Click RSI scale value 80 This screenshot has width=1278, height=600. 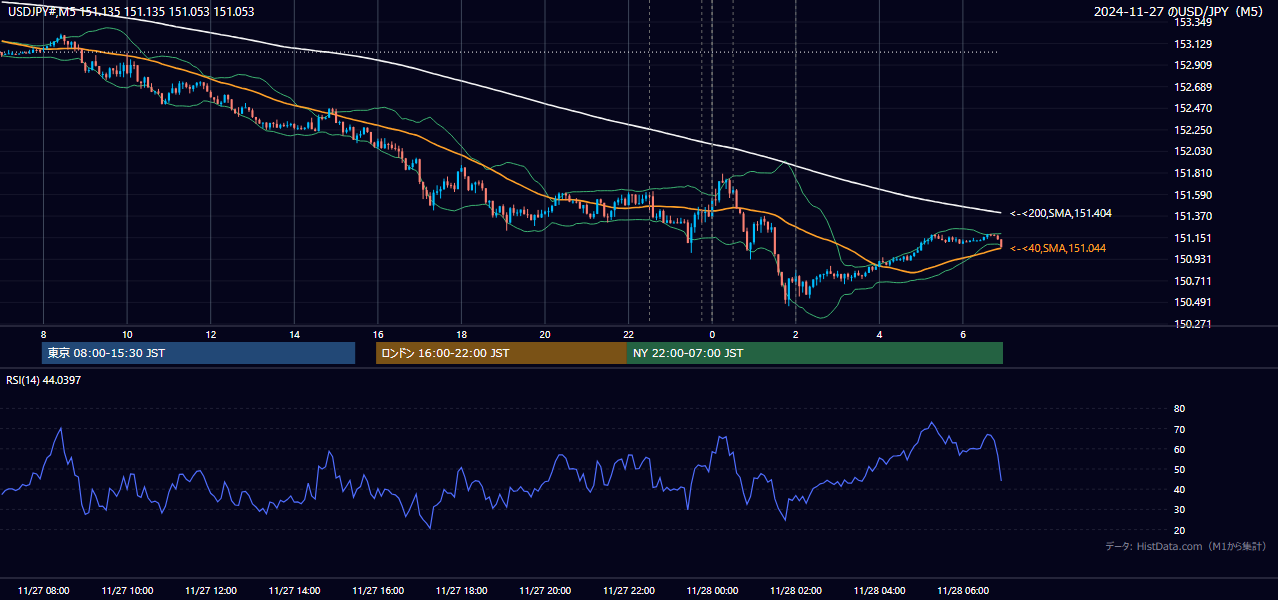[1179, 409]
